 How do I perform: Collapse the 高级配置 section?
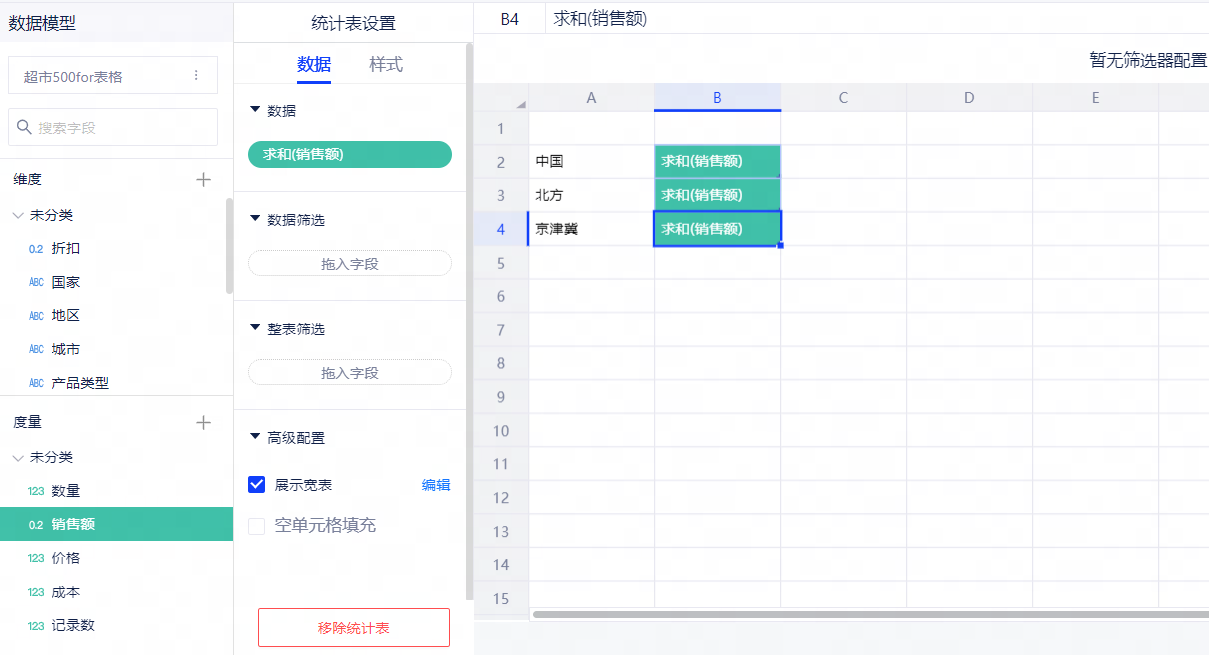tap(255, 438)
